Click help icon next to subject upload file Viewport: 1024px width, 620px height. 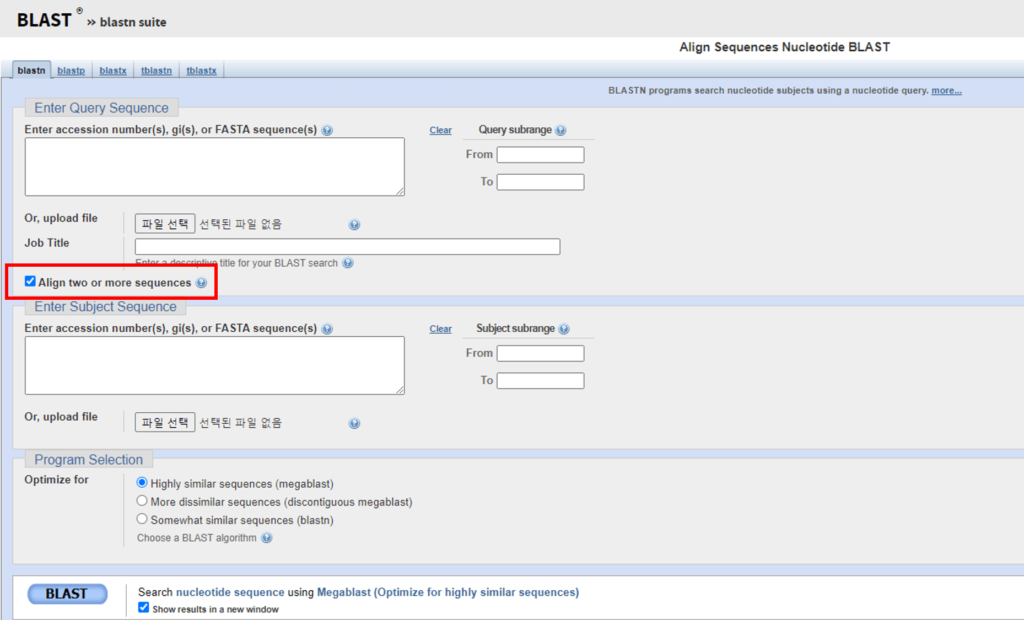pyautogui.click(x=354, y=423)
